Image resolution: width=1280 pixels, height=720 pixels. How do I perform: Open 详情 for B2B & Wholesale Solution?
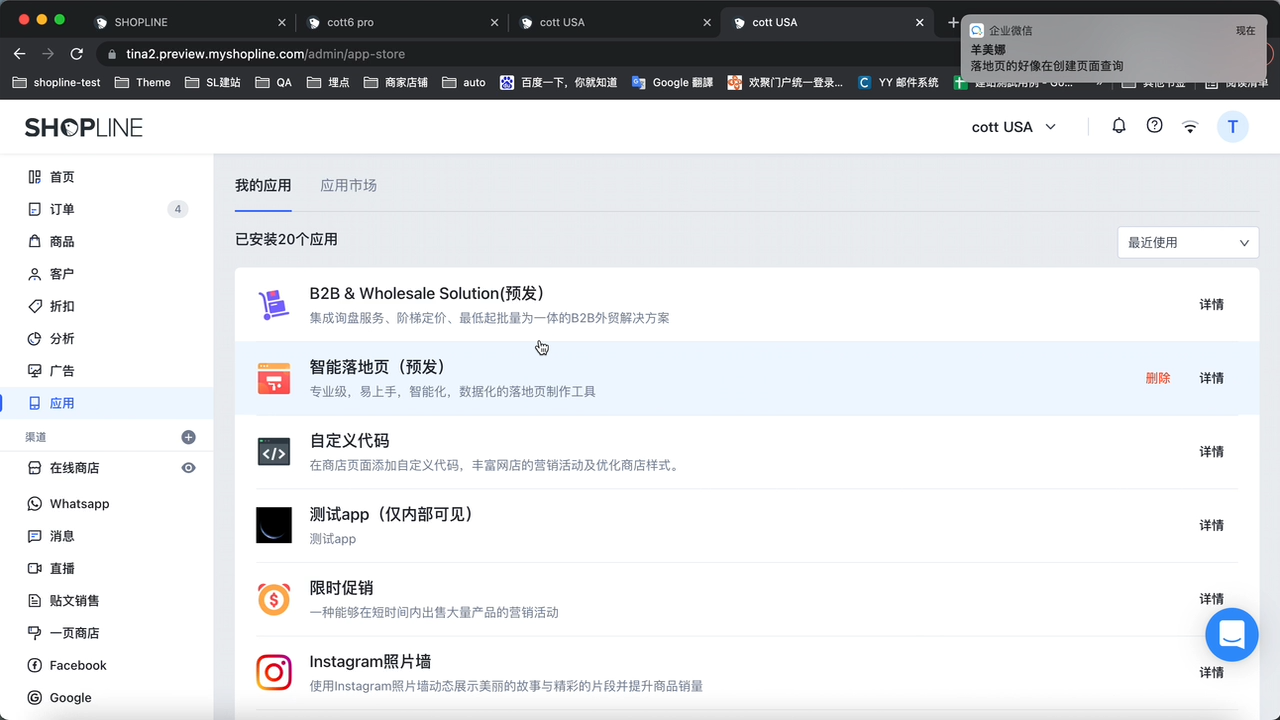(x=1211, y=304)
